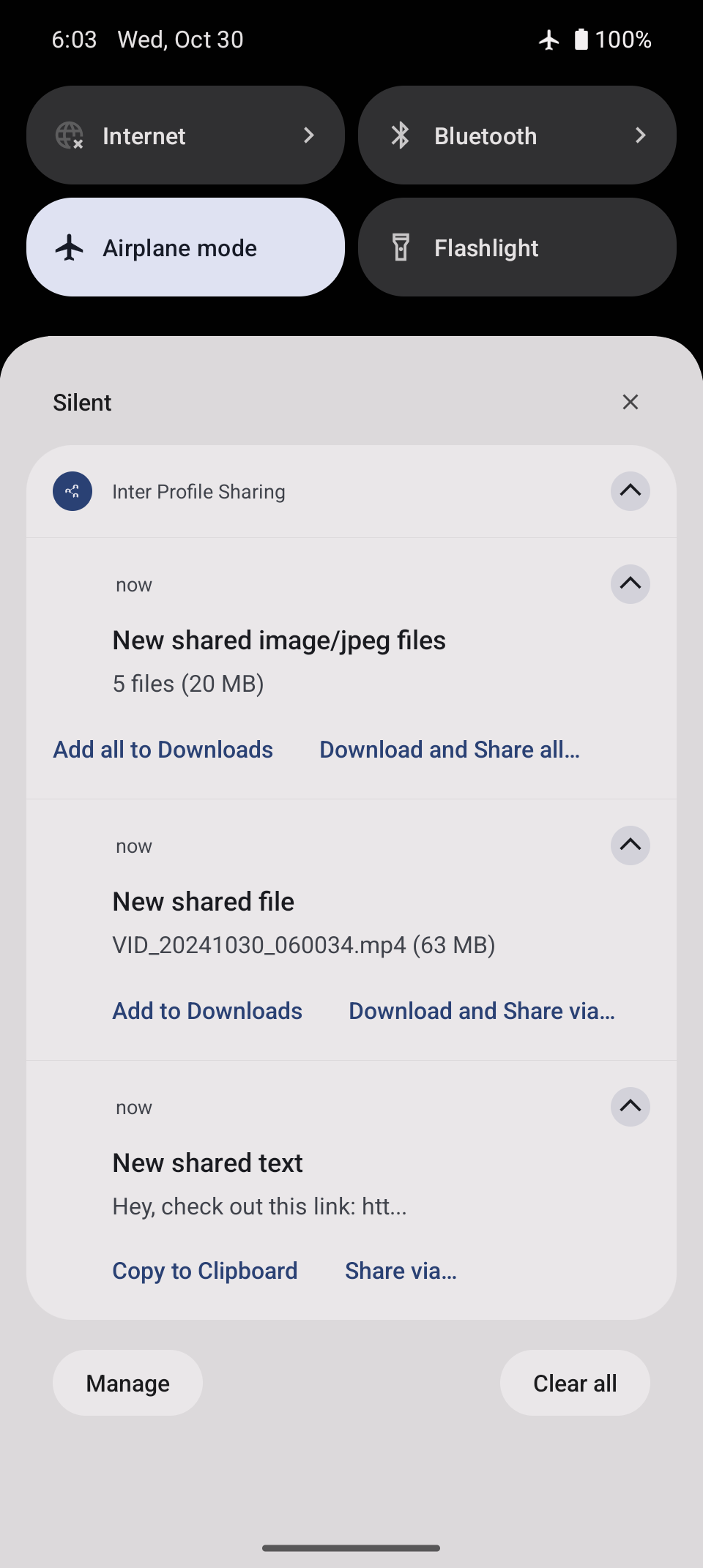This screenshot has width=703, height=1568.
Task: Open Bluetooth settings arrow
Action: [x=640, y=135]
